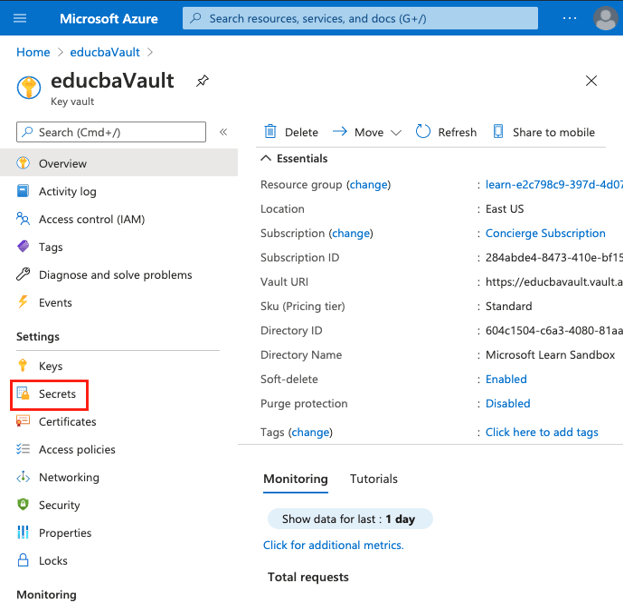
Task: Click change link next to Subscription
Action: 351,233
